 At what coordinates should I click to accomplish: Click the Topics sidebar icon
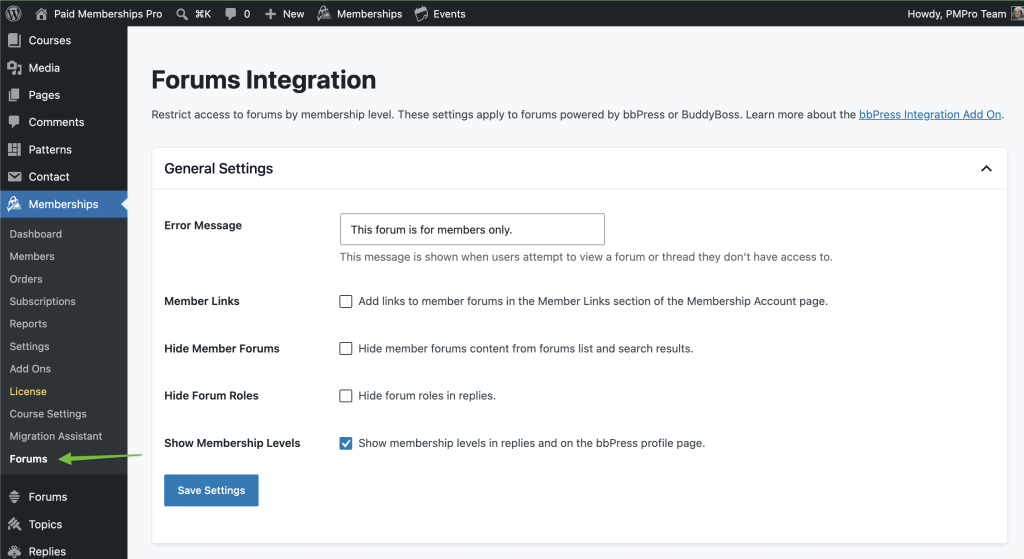point(14,524)
